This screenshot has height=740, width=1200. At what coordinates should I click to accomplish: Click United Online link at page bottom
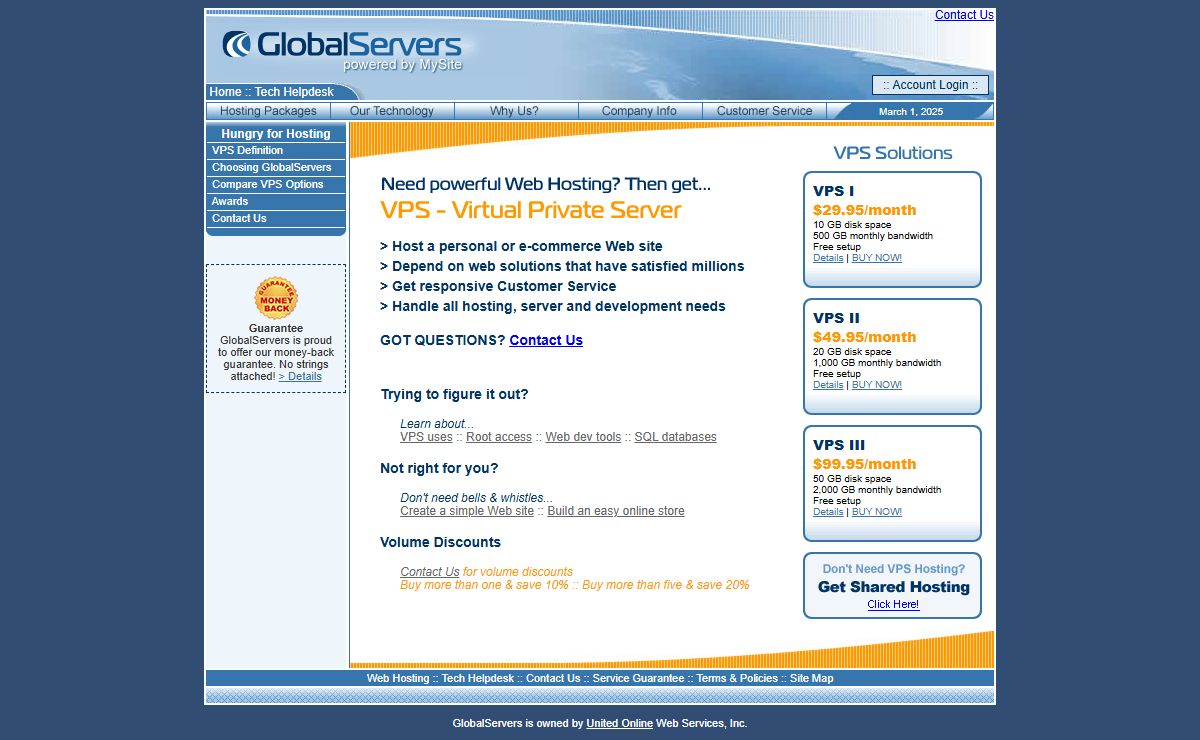(620, 723)
